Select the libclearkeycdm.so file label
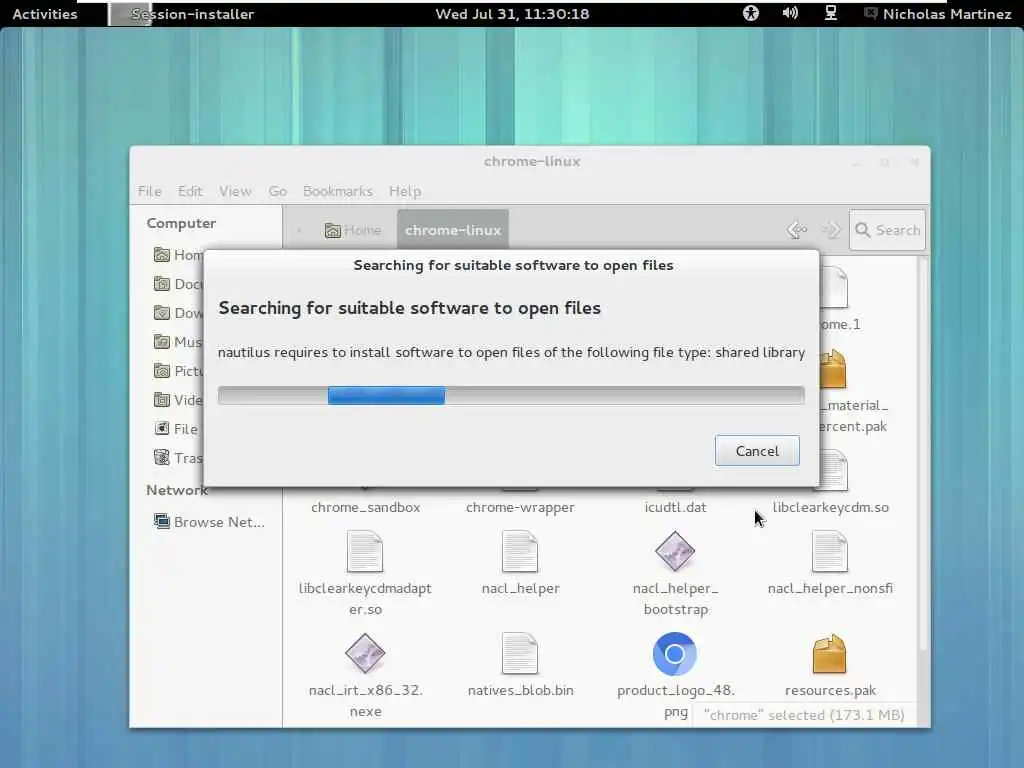 coord(830,507)
